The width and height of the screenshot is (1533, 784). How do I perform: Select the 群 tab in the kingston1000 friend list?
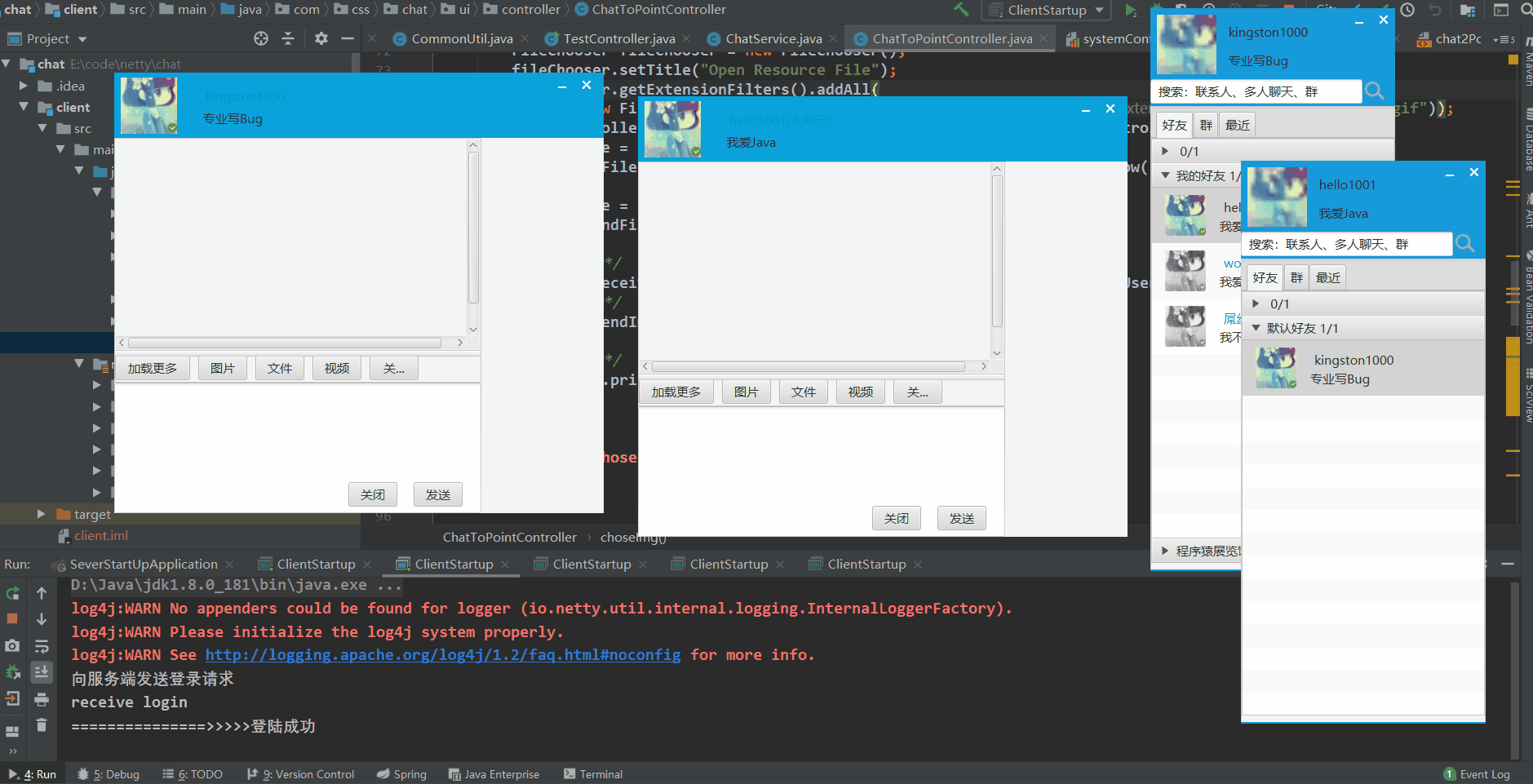click(1207, 124)
